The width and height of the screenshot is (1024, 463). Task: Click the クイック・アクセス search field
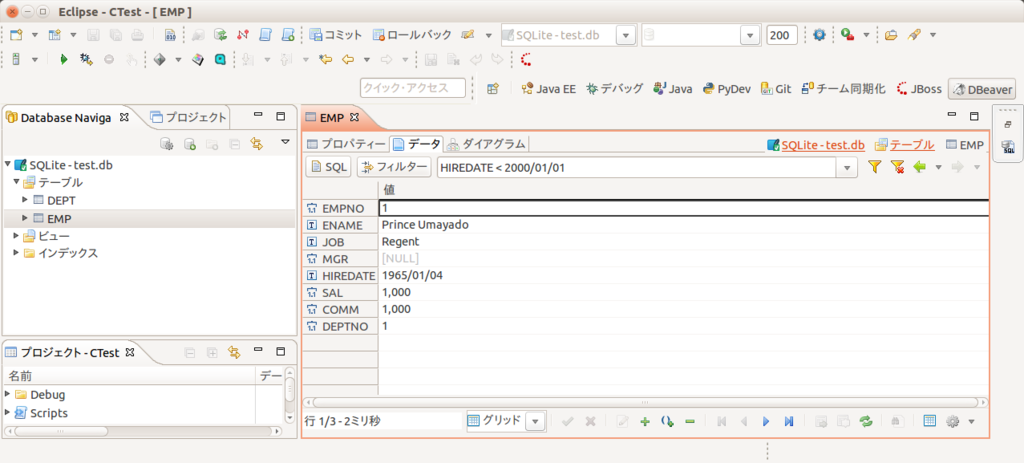[x=413, y=88]
